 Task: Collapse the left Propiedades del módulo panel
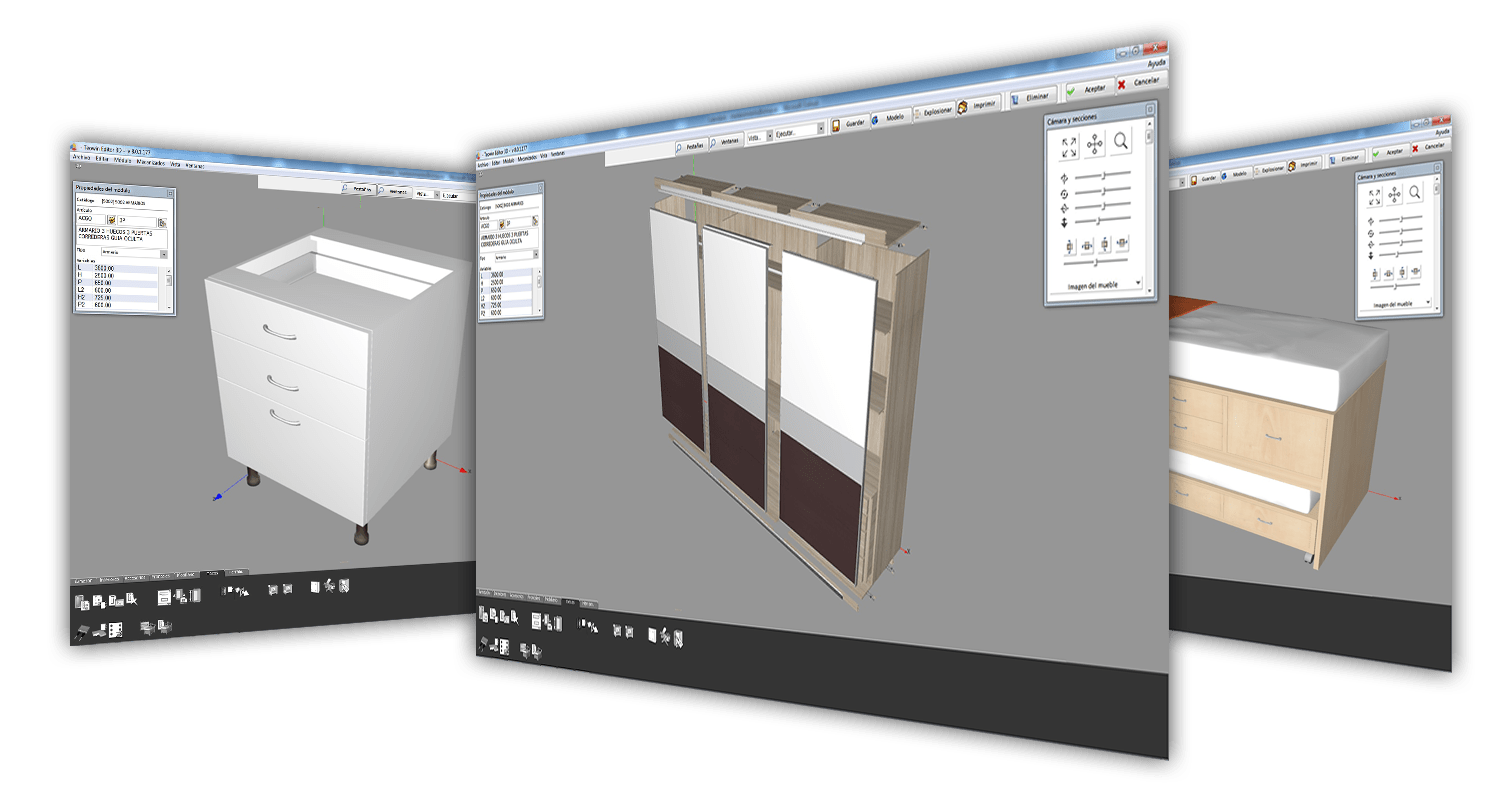click(170, 193)
